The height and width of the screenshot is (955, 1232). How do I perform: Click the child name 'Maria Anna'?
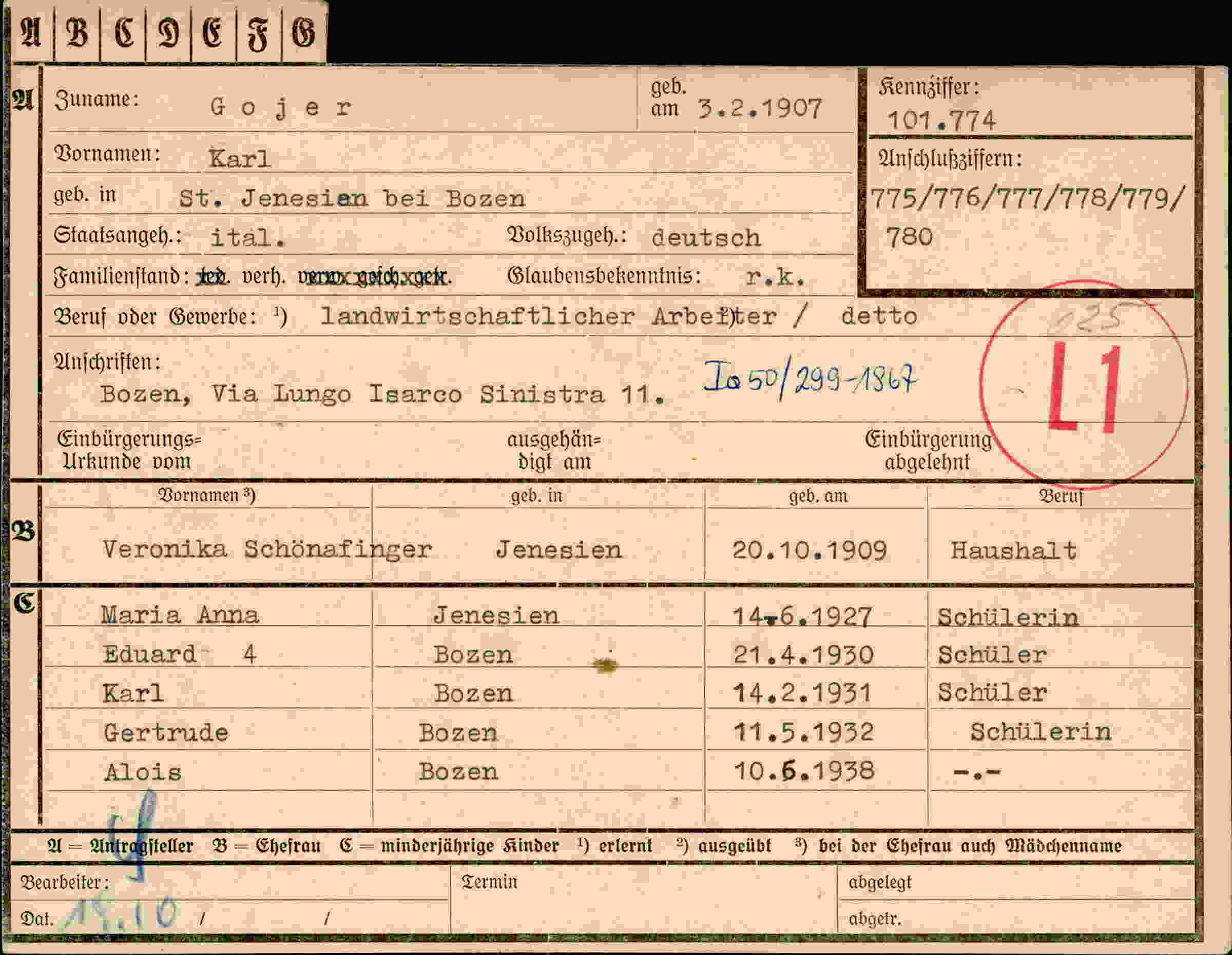coord(179,614)
